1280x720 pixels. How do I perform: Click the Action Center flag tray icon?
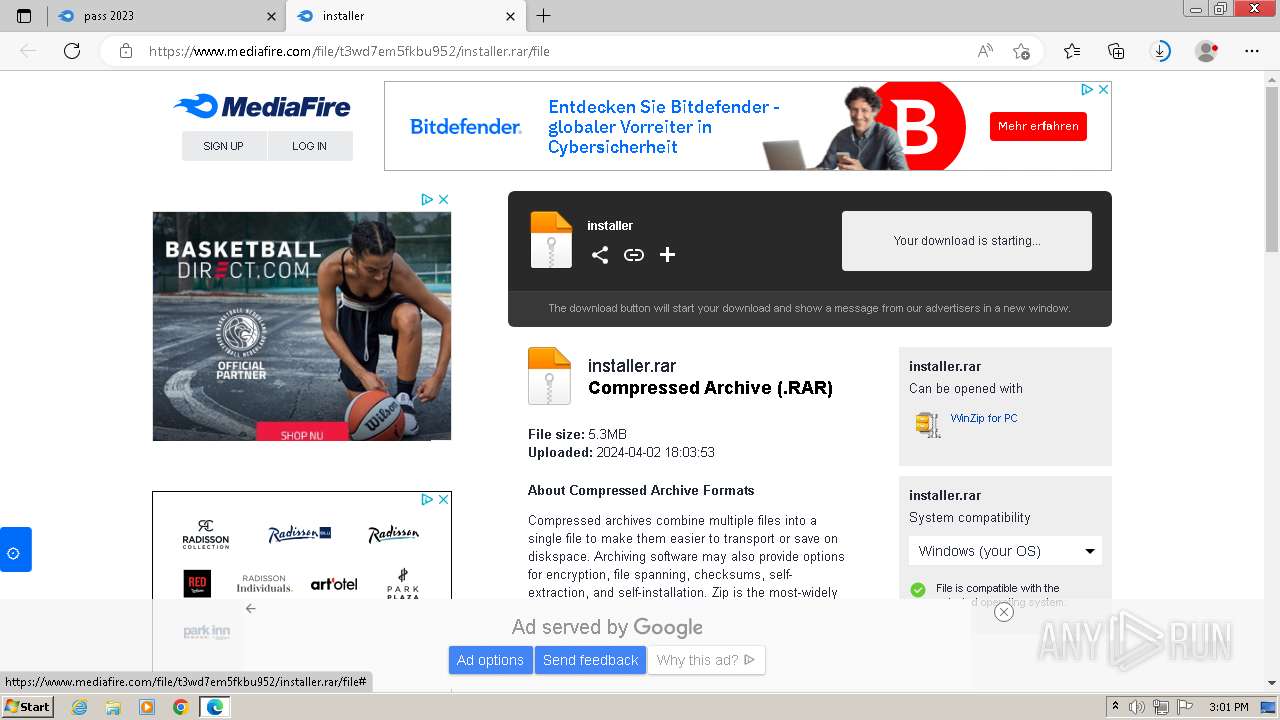tap(1186, 707)
